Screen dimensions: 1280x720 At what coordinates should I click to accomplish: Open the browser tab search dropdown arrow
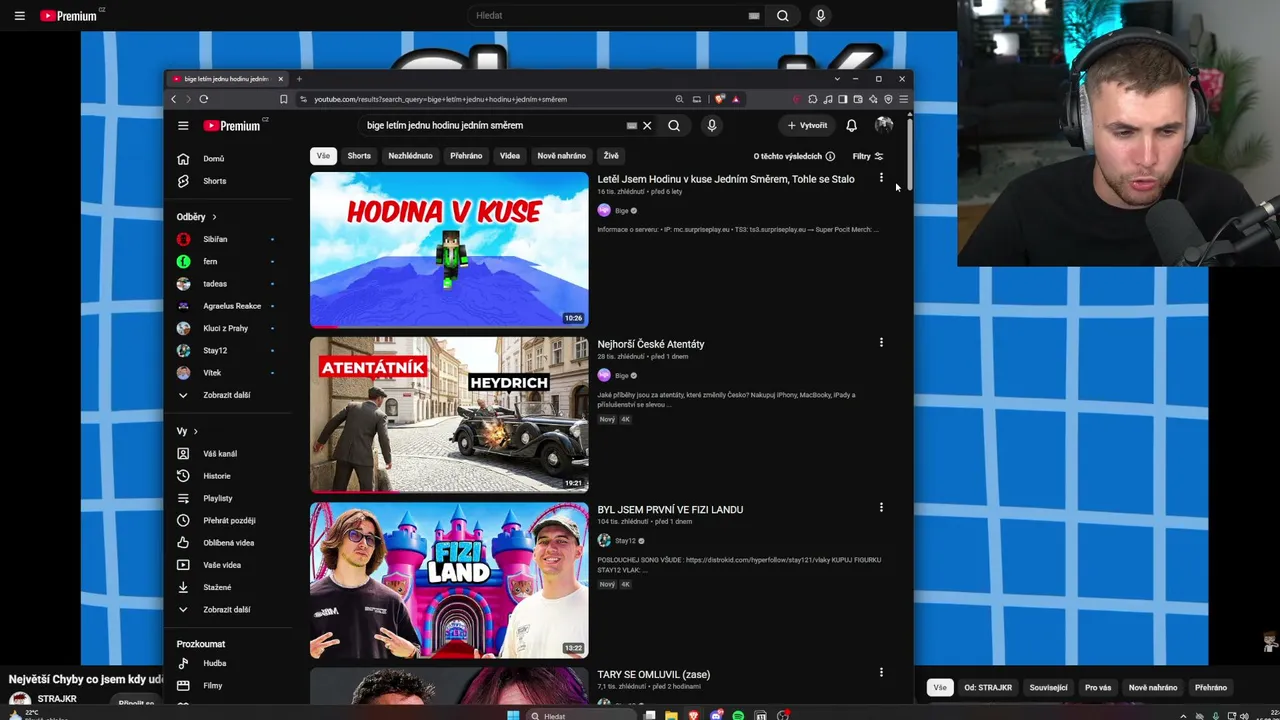pyautogui.click(x=837, y=79)
